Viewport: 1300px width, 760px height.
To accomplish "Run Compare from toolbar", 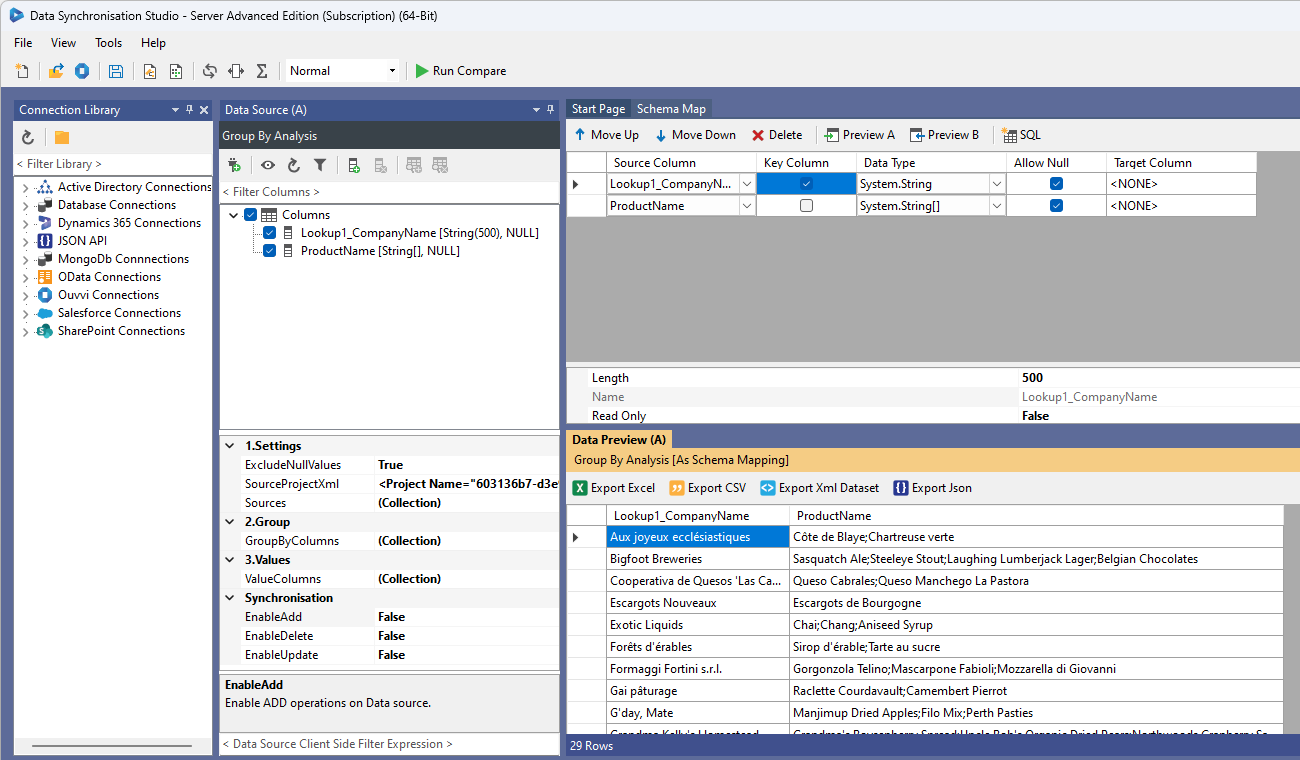I will tap(461, 71).
